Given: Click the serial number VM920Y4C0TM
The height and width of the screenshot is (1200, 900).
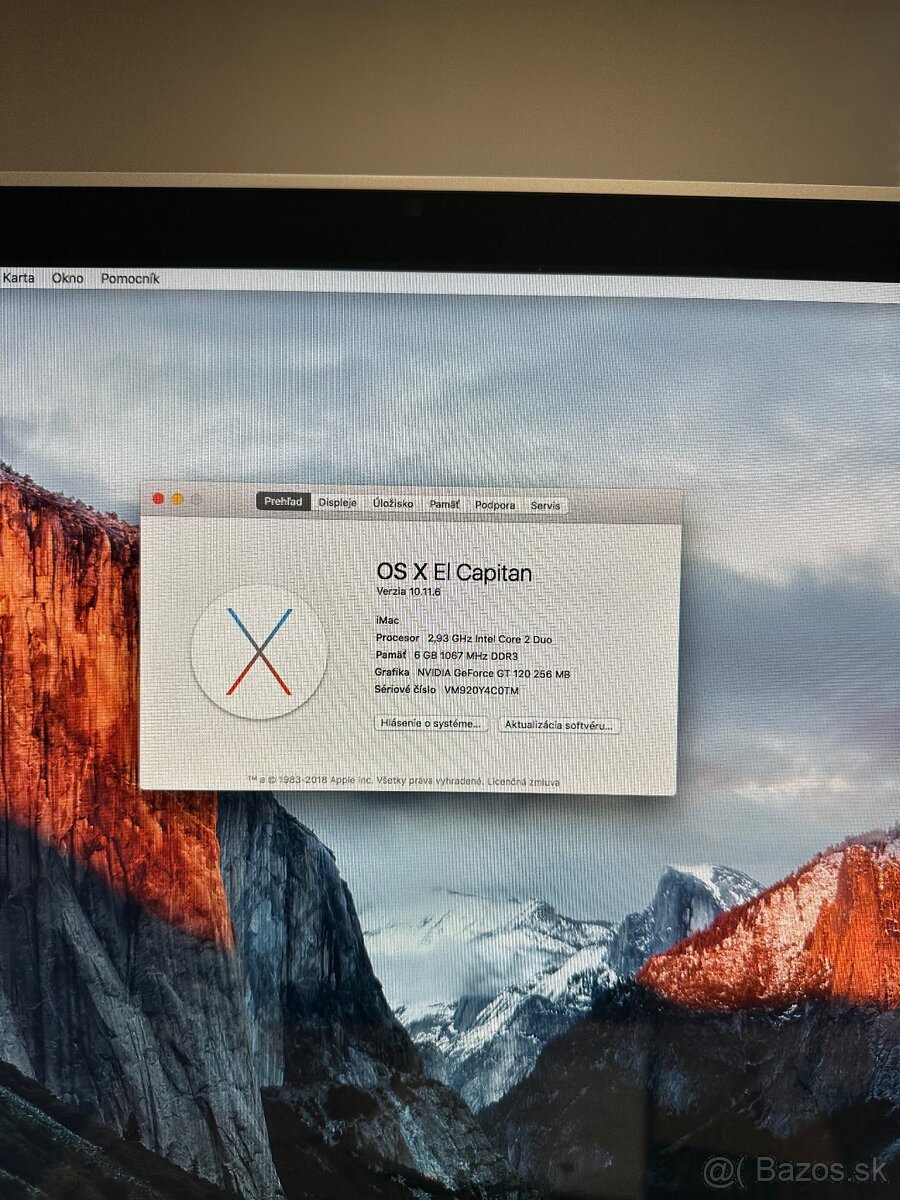Looking at the screenshot, I should tap(480, 691).
